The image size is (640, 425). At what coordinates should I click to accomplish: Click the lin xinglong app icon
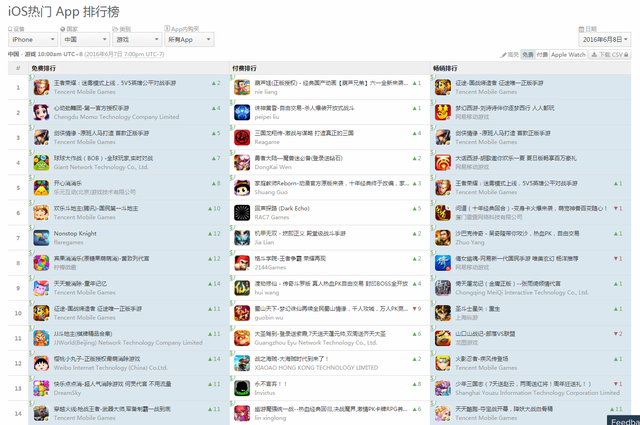(x=242, y=414)
